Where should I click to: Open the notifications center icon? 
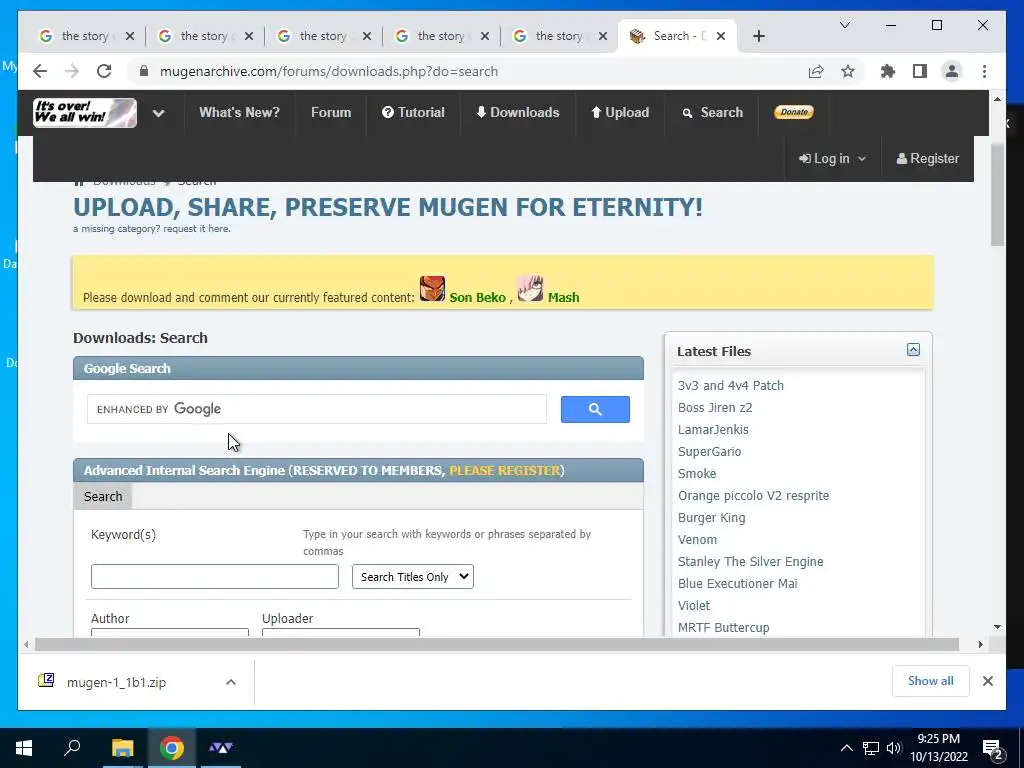click(993, 748)
